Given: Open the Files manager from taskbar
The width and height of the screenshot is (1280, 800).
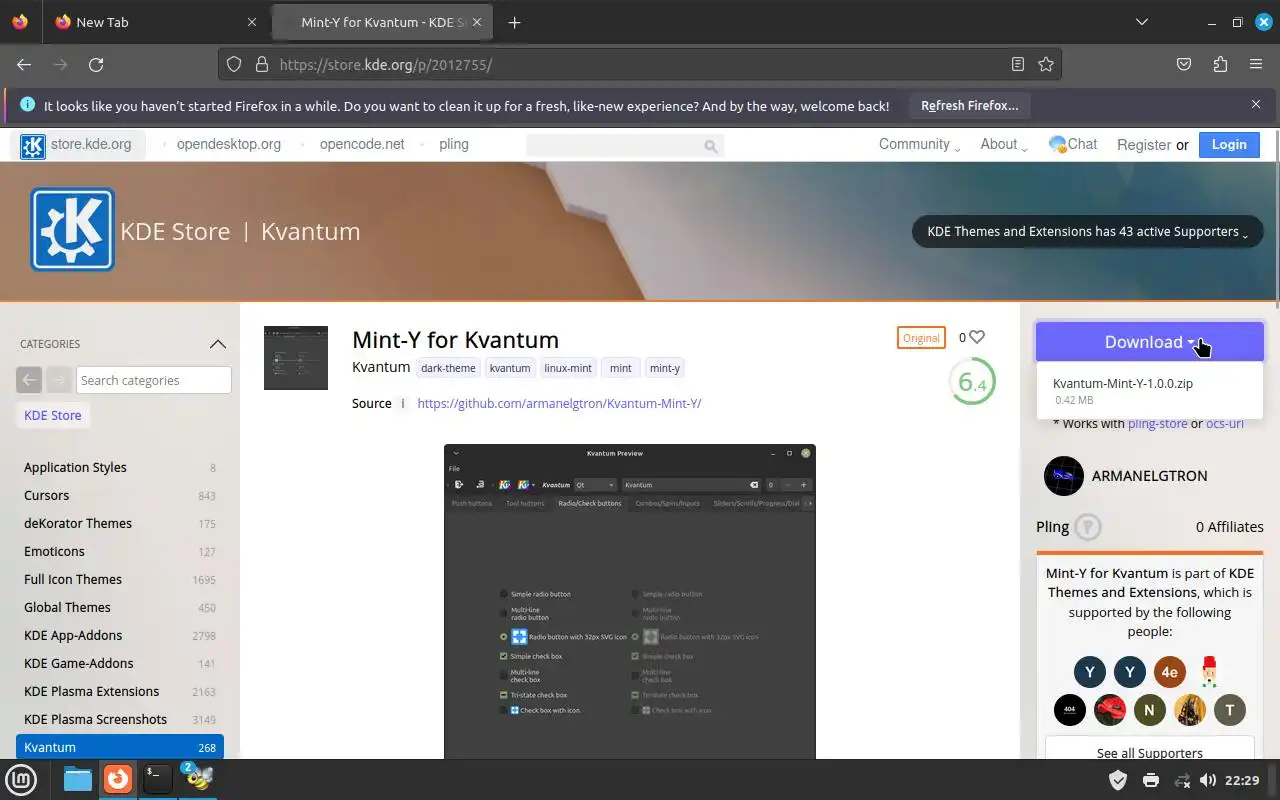Looking at the screenshot, I should pyautogui.click(x=77, y=779).
